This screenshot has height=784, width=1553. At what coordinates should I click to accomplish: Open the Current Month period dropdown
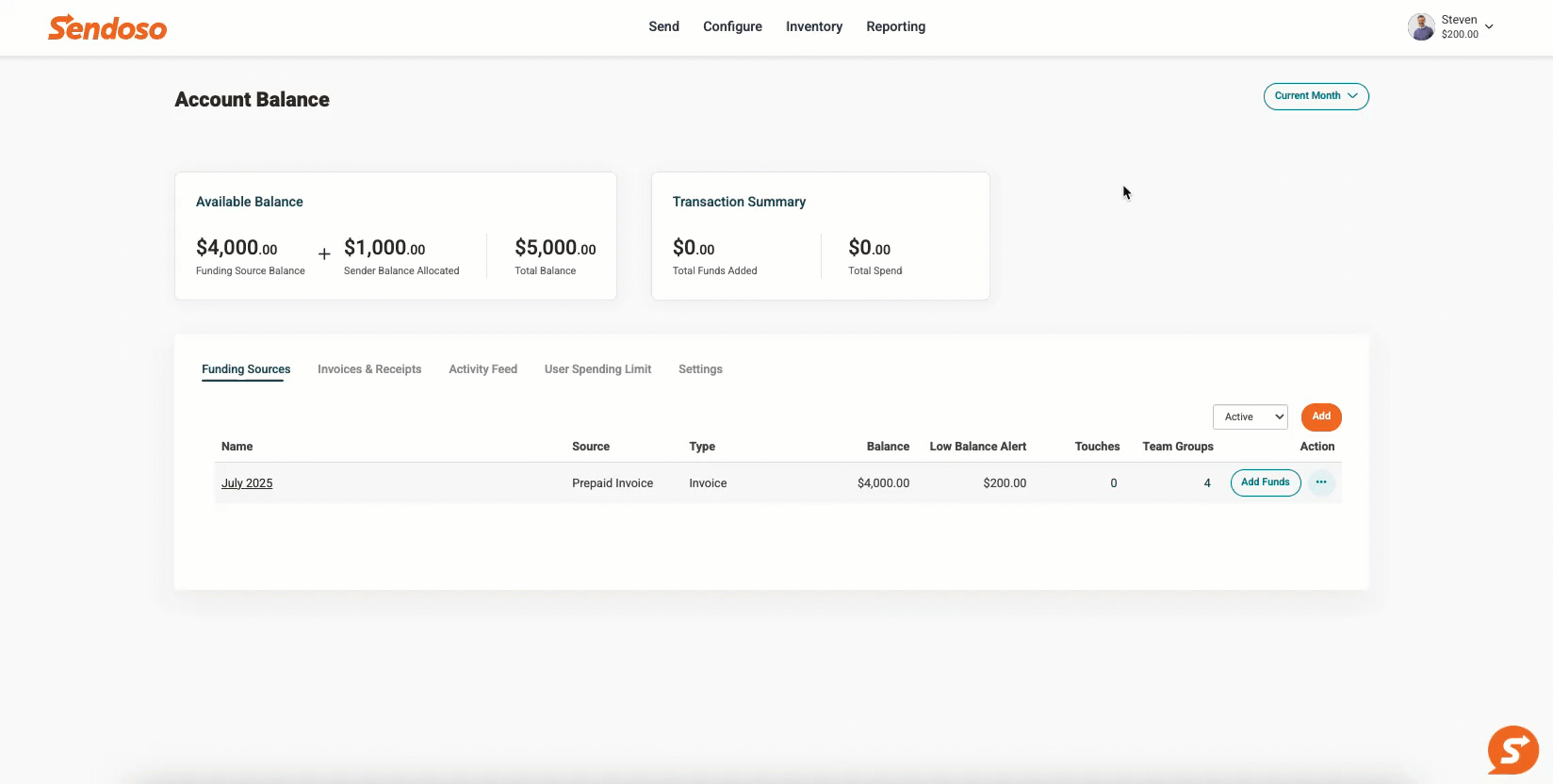(1316, 96)
